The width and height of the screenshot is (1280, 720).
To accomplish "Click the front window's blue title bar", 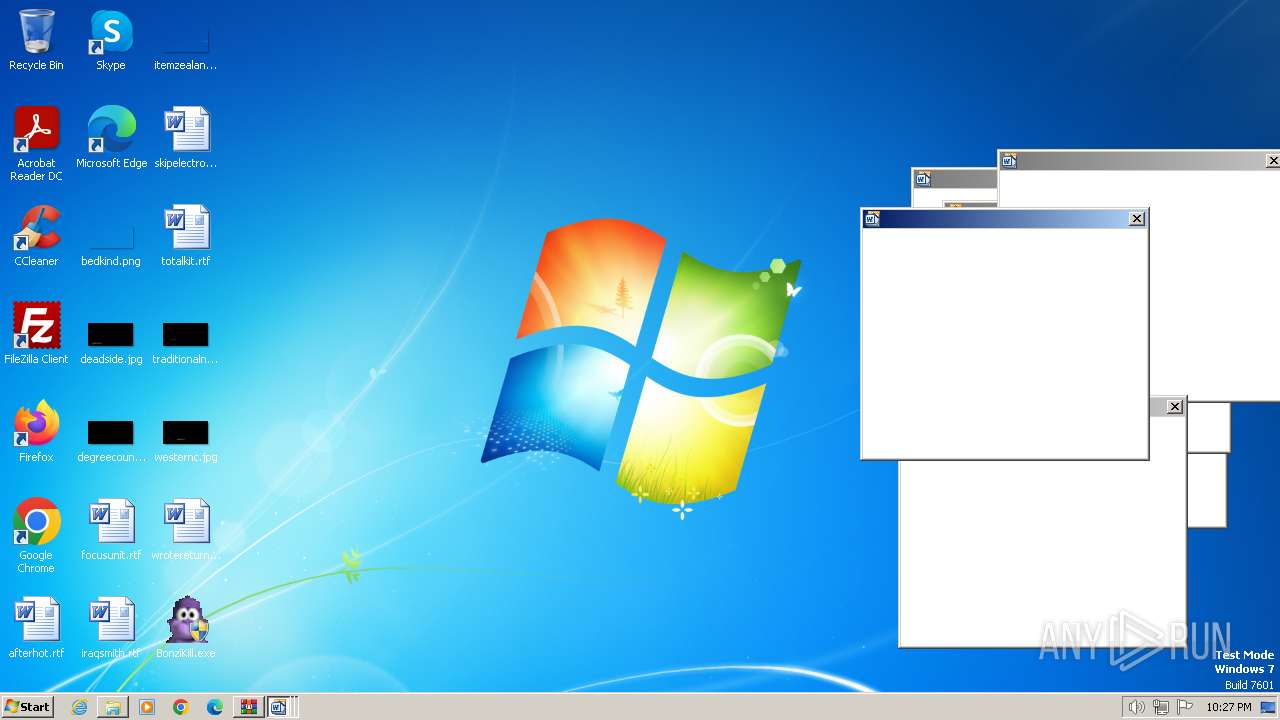I will 1004,219.
